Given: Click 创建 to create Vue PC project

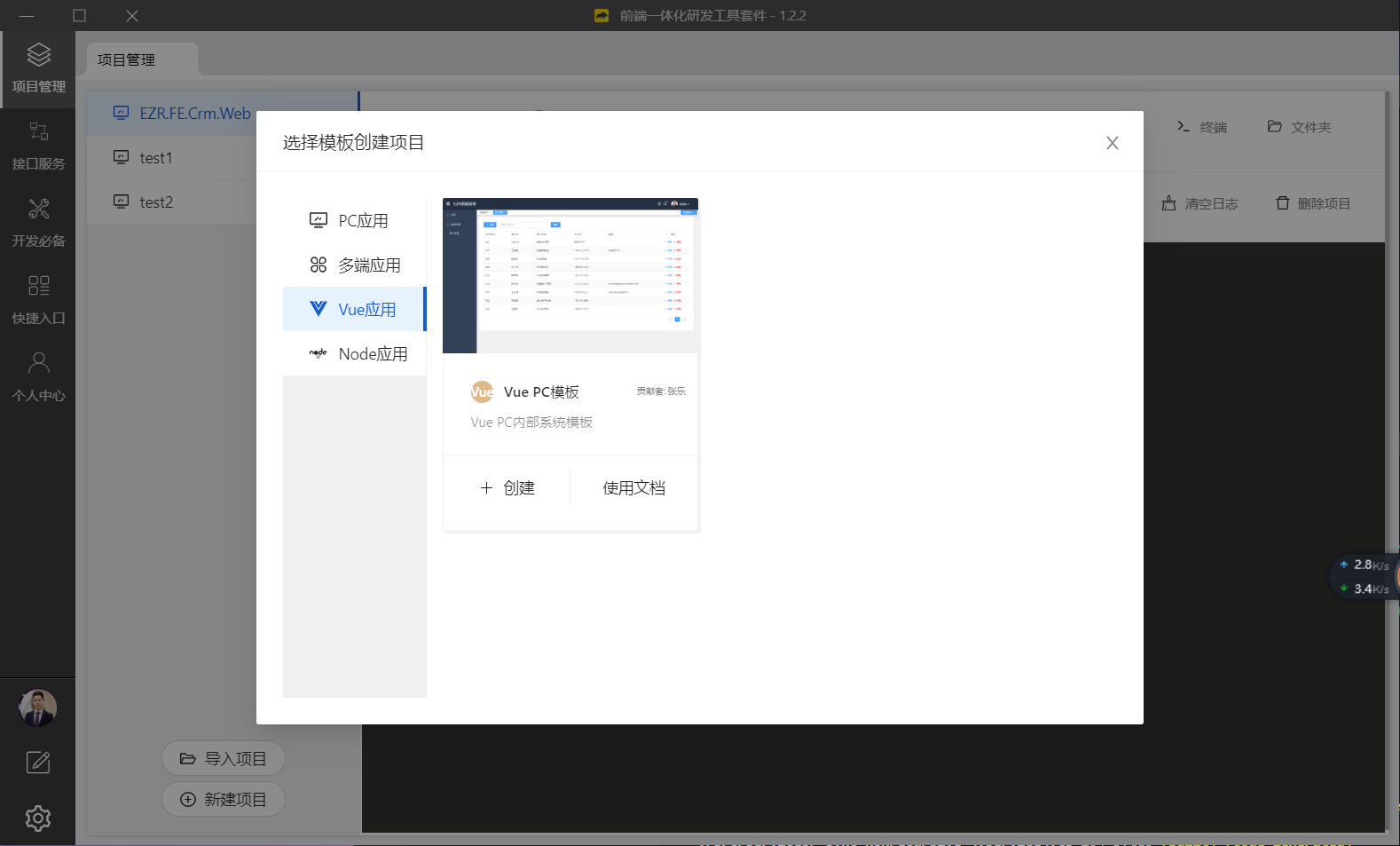Looking at the screenshot, I should coord(507,487).
